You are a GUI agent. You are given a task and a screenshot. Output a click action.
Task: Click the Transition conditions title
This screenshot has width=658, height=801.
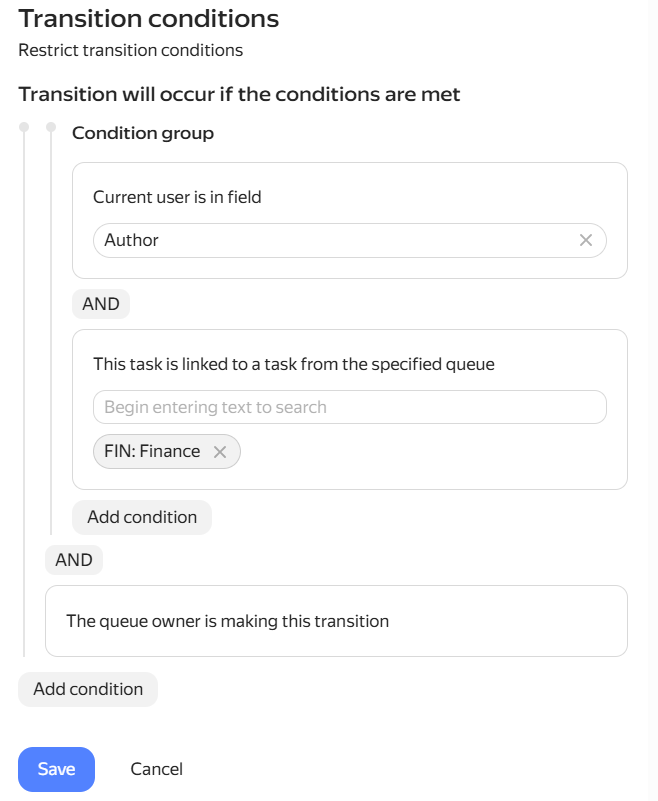pos(149,19)
